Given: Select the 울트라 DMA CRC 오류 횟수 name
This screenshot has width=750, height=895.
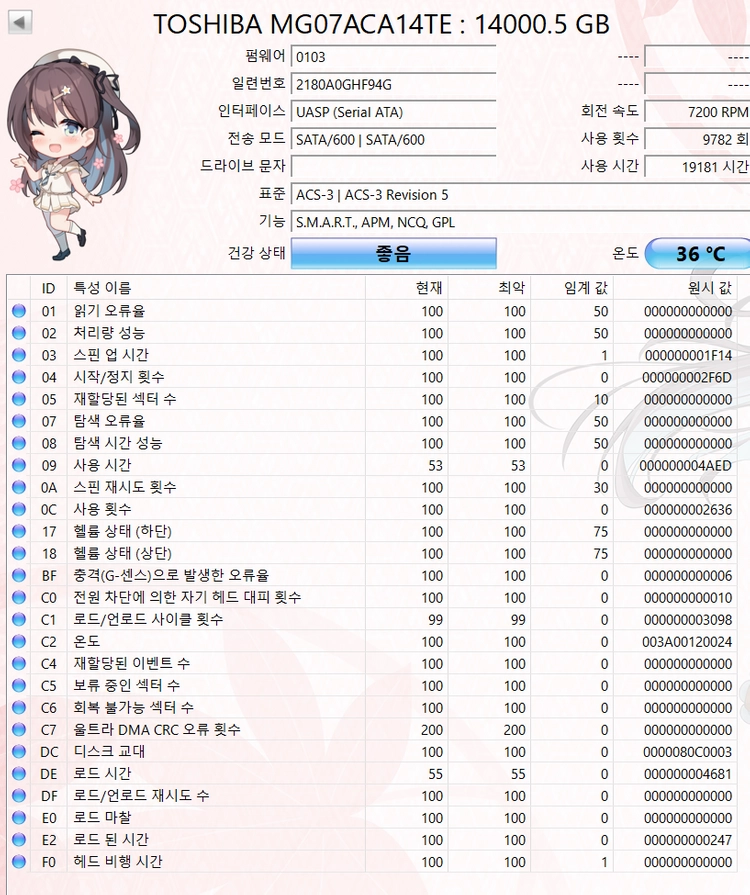Looking at the screenshot, I should click(x=156, y=729).
